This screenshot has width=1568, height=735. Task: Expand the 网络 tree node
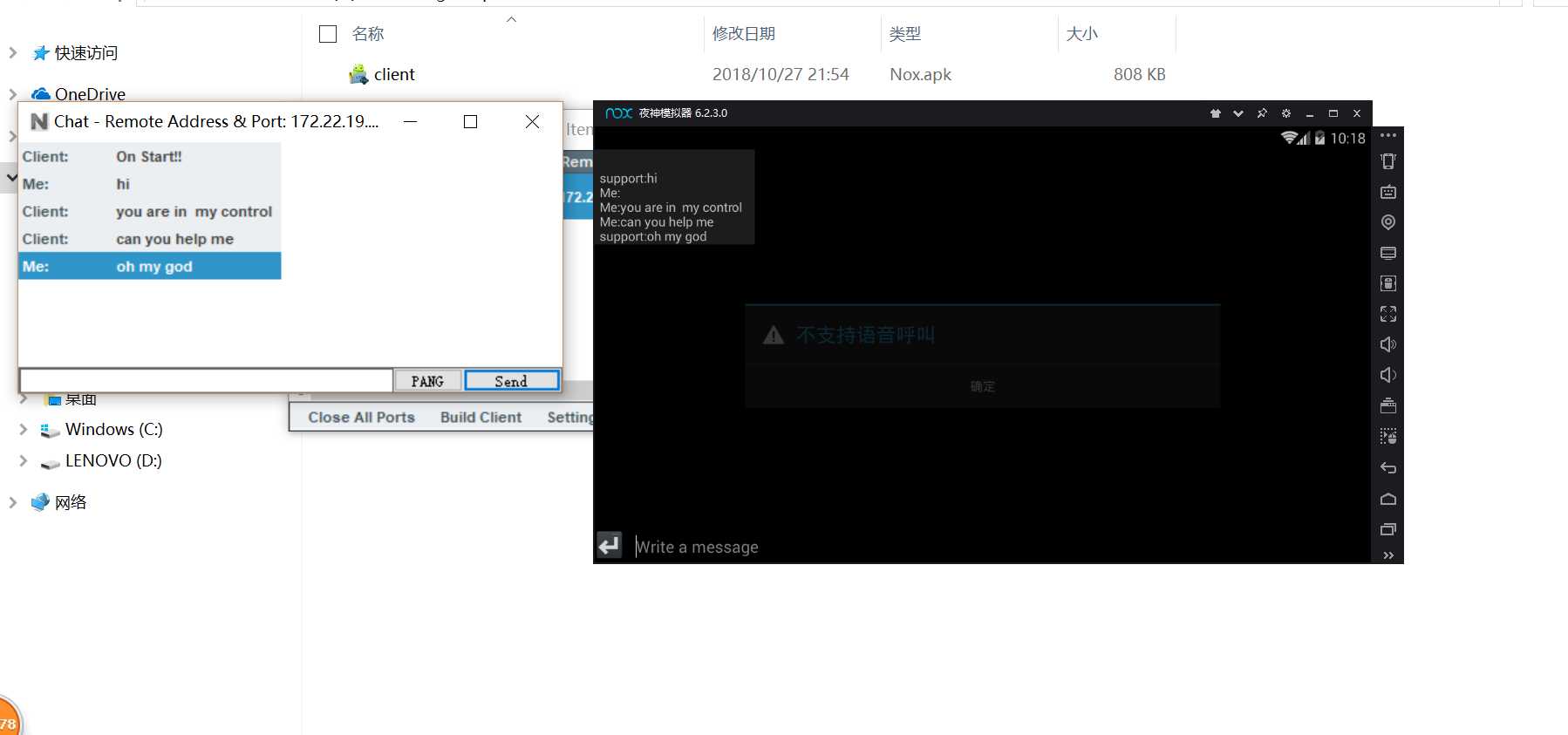12,502
